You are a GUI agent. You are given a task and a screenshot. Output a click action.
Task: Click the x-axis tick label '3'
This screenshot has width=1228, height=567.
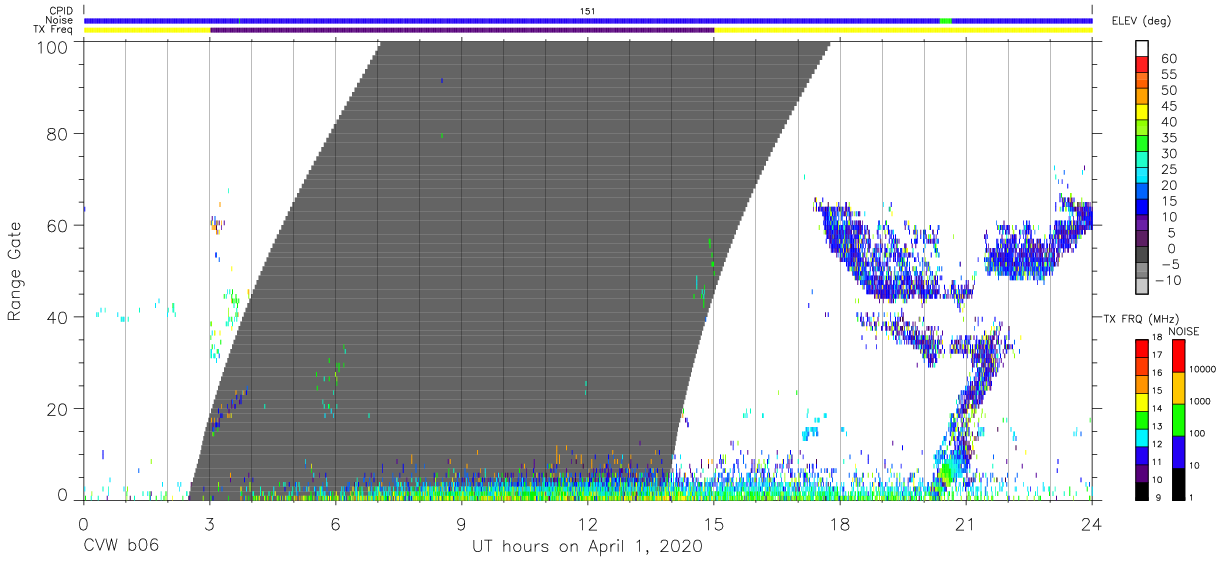pyautogui.click(x=209, y=523)
